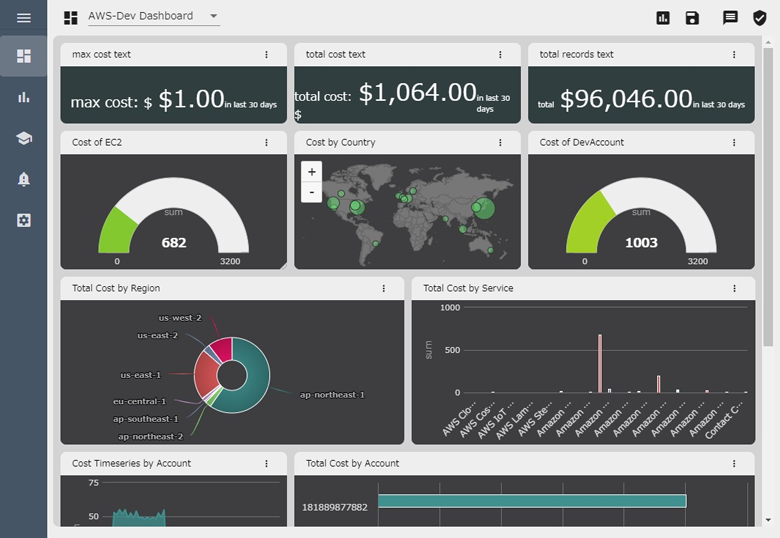The width and height of the screenshot is (780, 538).
Task: Click the eu-central-1 donut label
Action: (x=139, y=401)
